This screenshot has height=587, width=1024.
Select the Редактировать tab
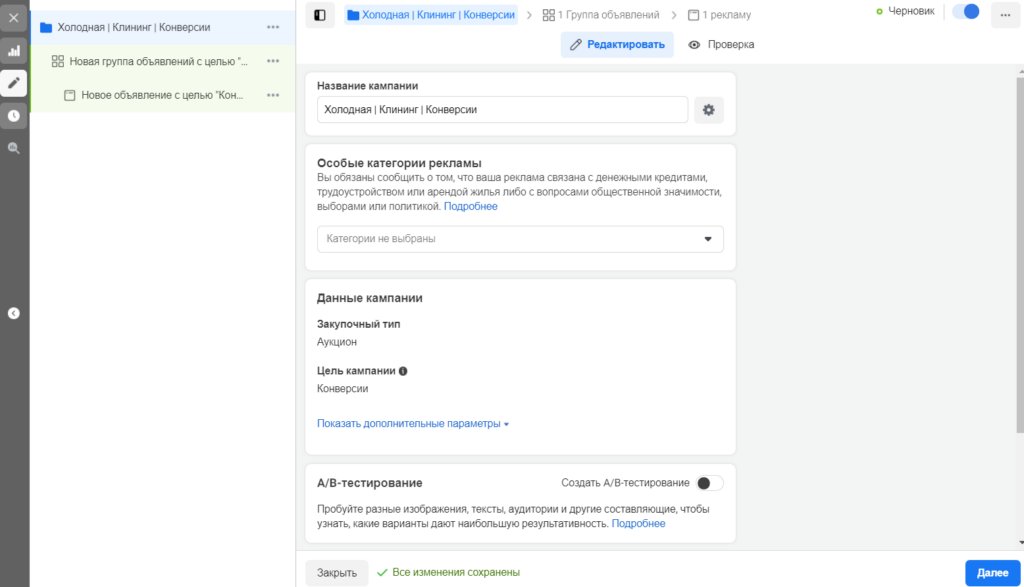click(x=617, y=44)
